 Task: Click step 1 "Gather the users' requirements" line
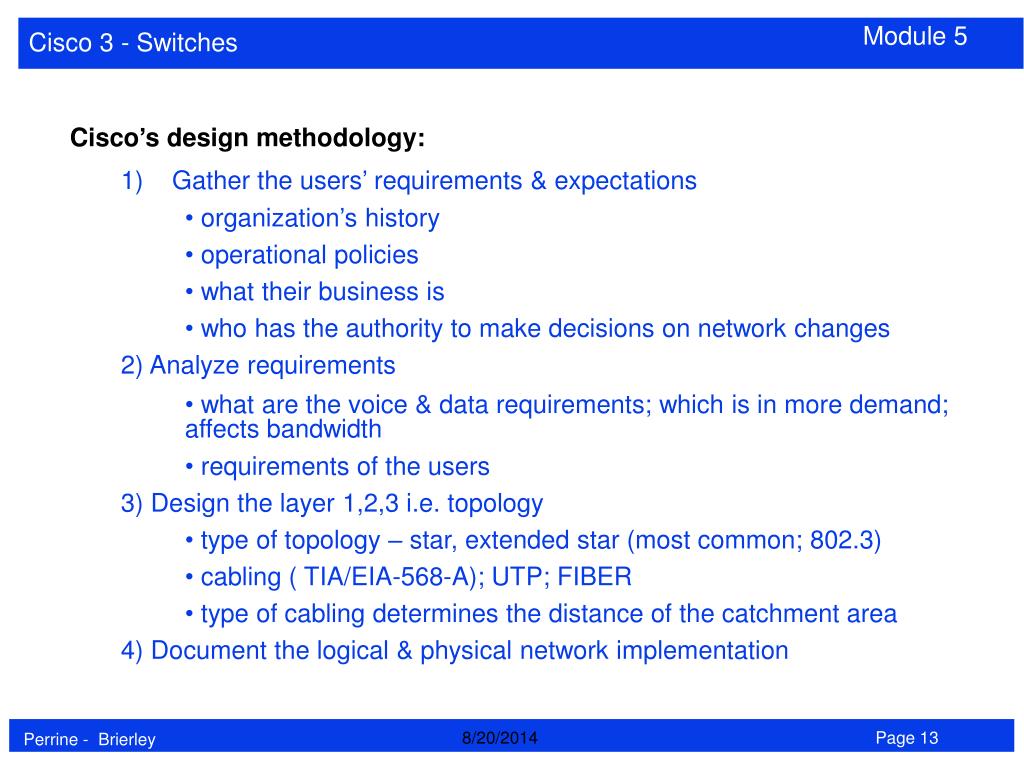433,181
